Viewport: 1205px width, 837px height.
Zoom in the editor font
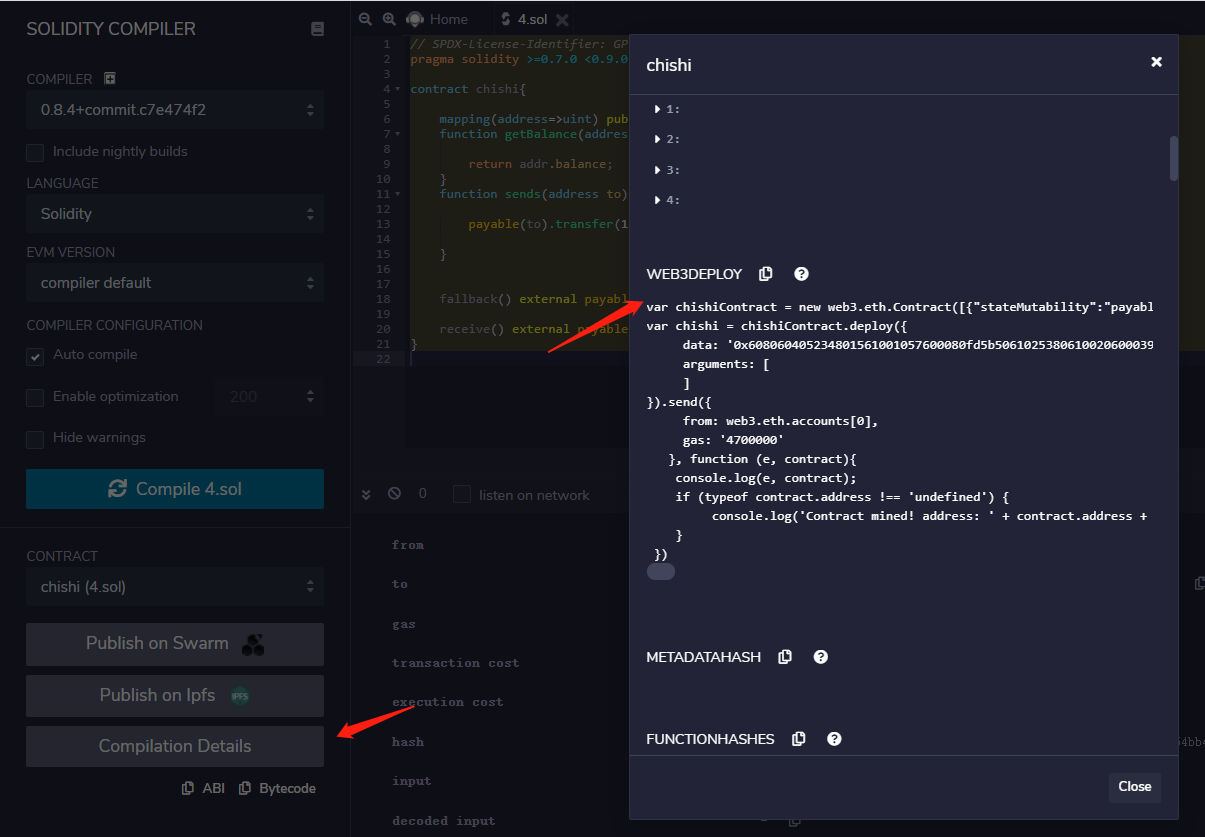click(x=389, y=19)
